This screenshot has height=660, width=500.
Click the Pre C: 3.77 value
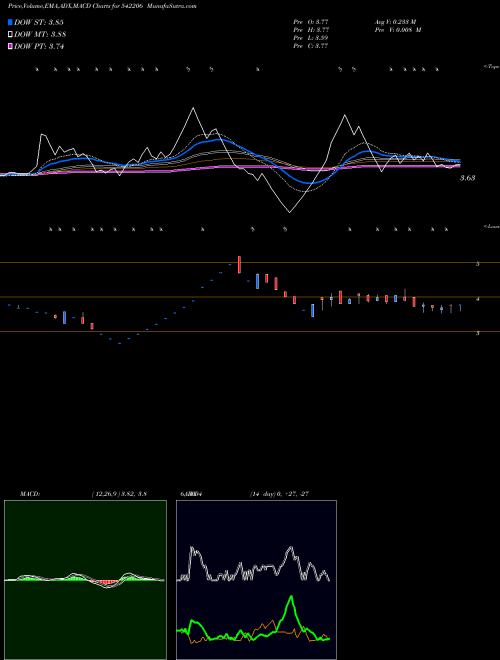311,46
